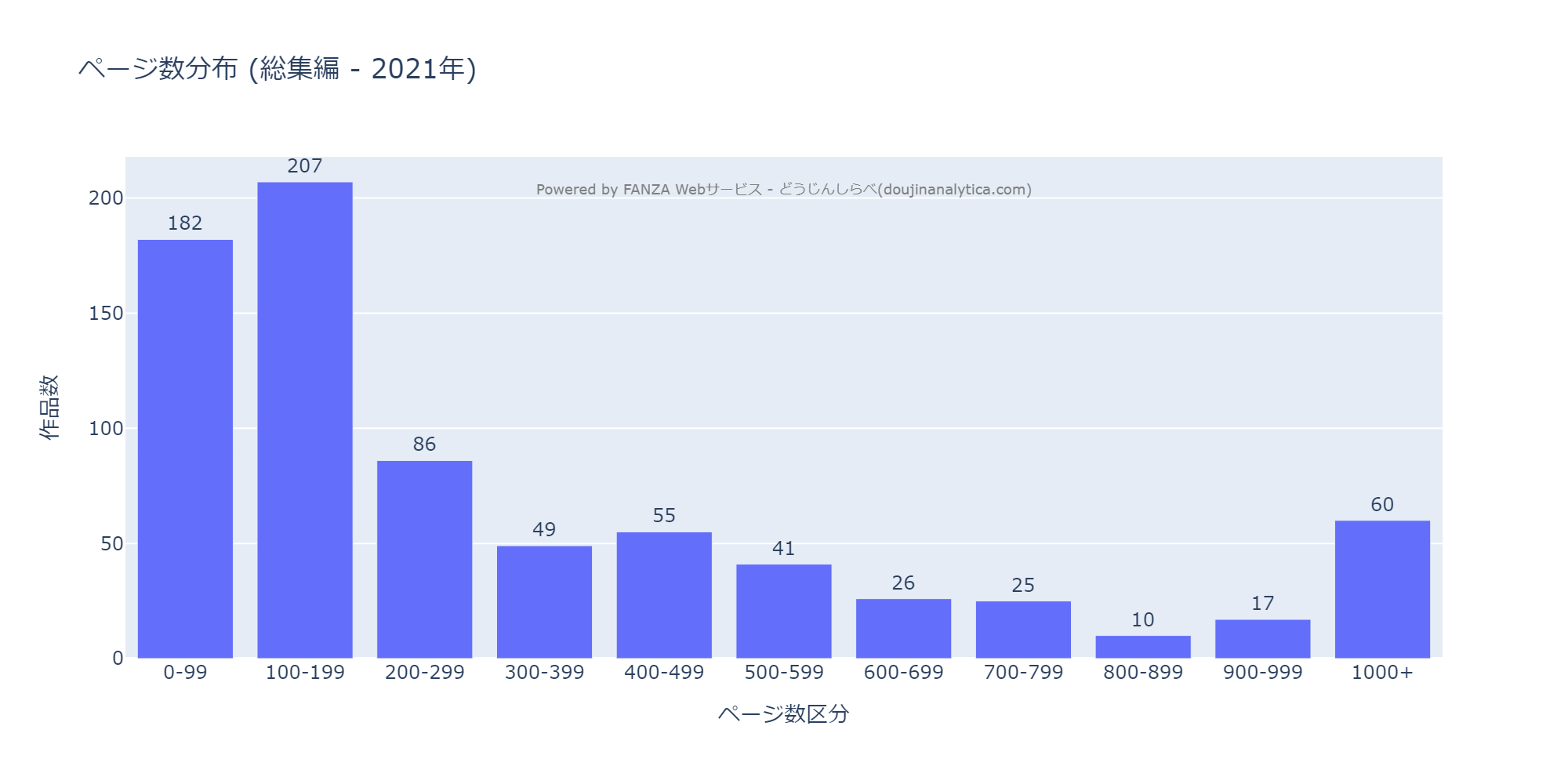Screen dimensions: 1568x784
Task: Click the x-axis title ページ数区分
Action: point(783,713)
